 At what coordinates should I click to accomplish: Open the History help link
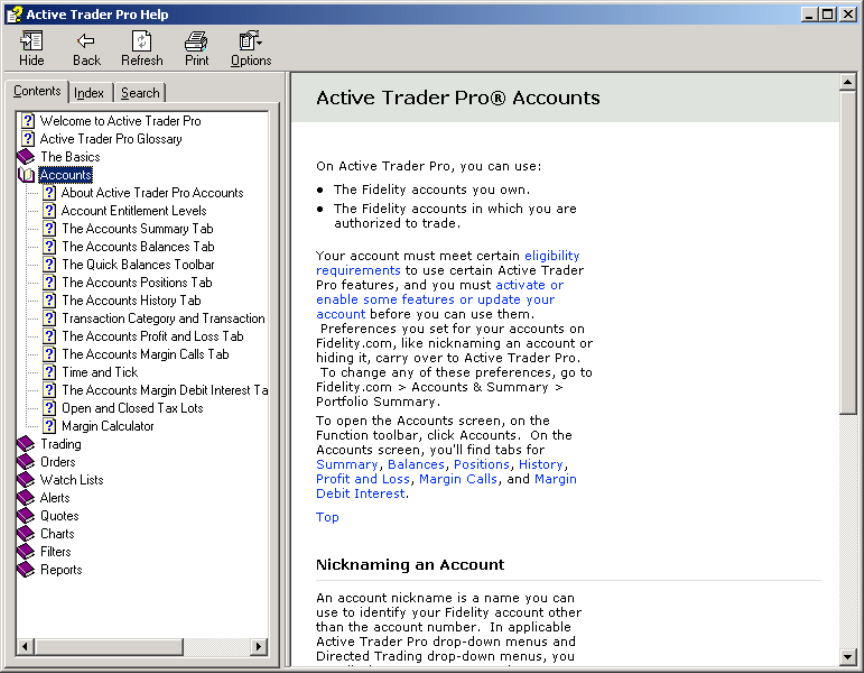click(x=541, y=465)
